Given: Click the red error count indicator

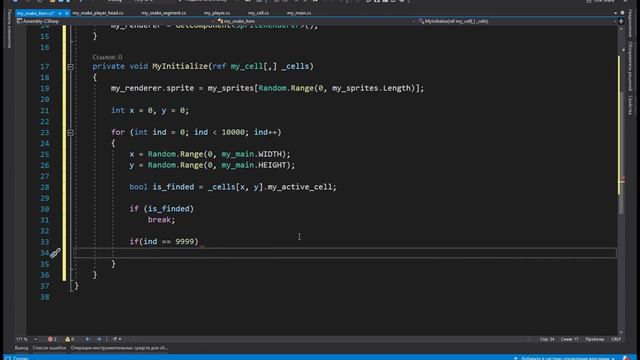Looking at the screenshot, I should (52, 339).
